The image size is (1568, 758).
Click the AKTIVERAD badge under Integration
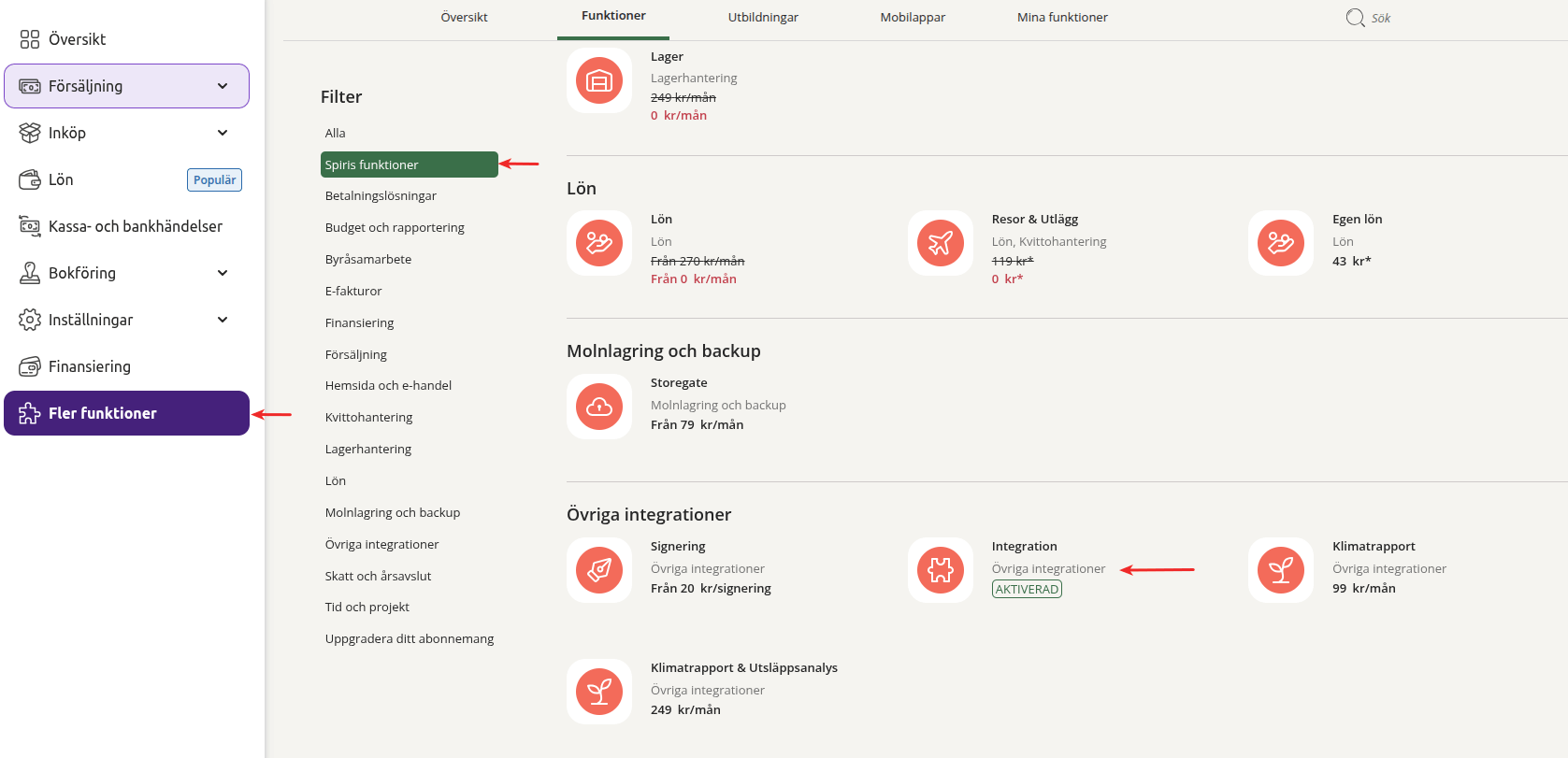(1027, 590)
